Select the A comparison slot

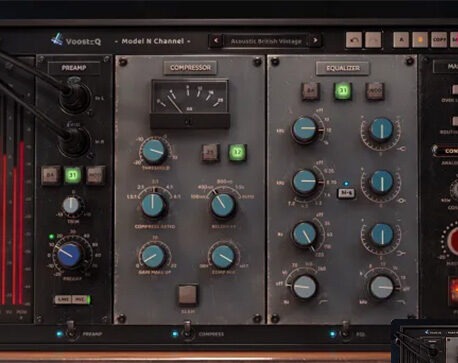click(x=401, y=40)
